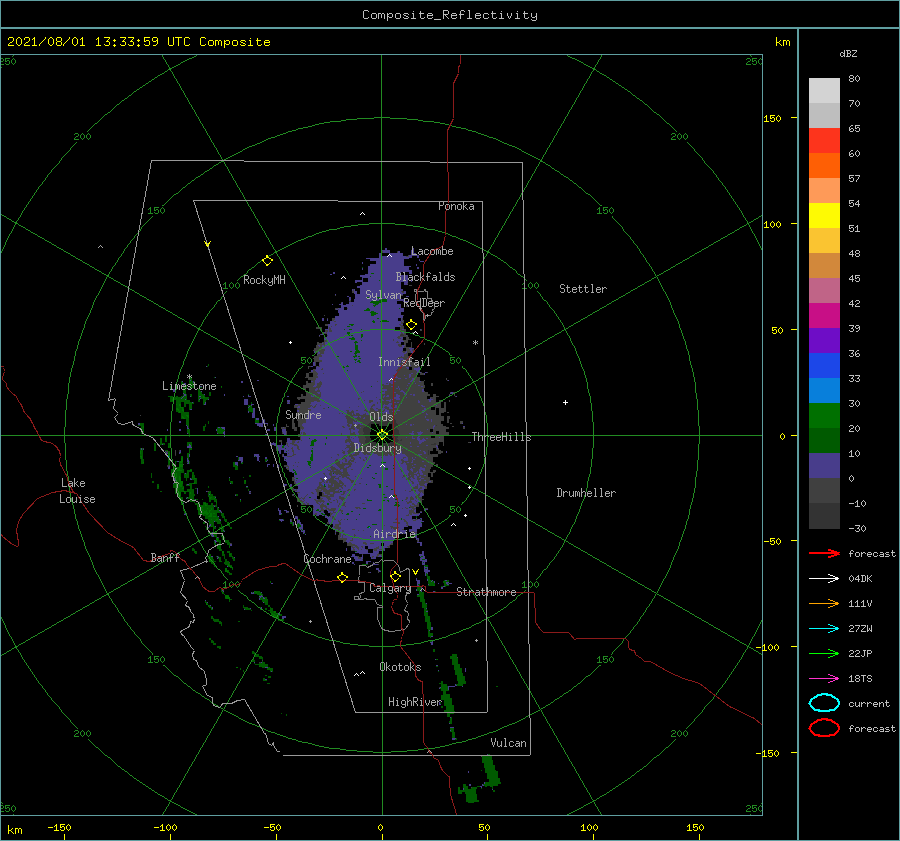Select the 33 dBZ blue color swatch
Image resolution: width=900 pixels, height=841 pixels.
coord(824,365)
